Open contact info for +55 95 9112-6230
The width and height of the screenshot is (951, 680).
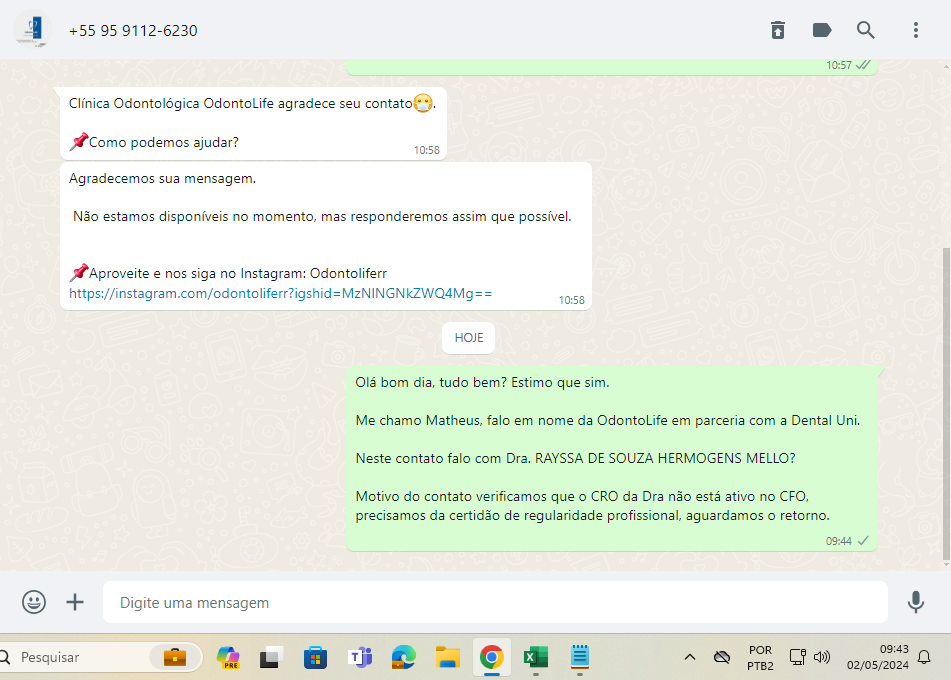click(x=133, y=31)
